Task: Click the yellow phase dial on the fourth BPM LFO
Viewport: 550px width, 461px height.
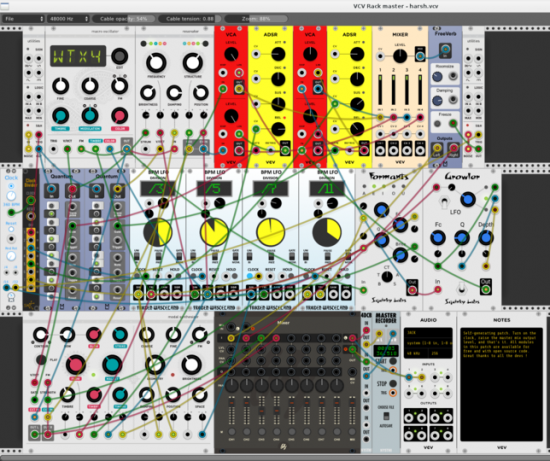Action: click(327, 232)
